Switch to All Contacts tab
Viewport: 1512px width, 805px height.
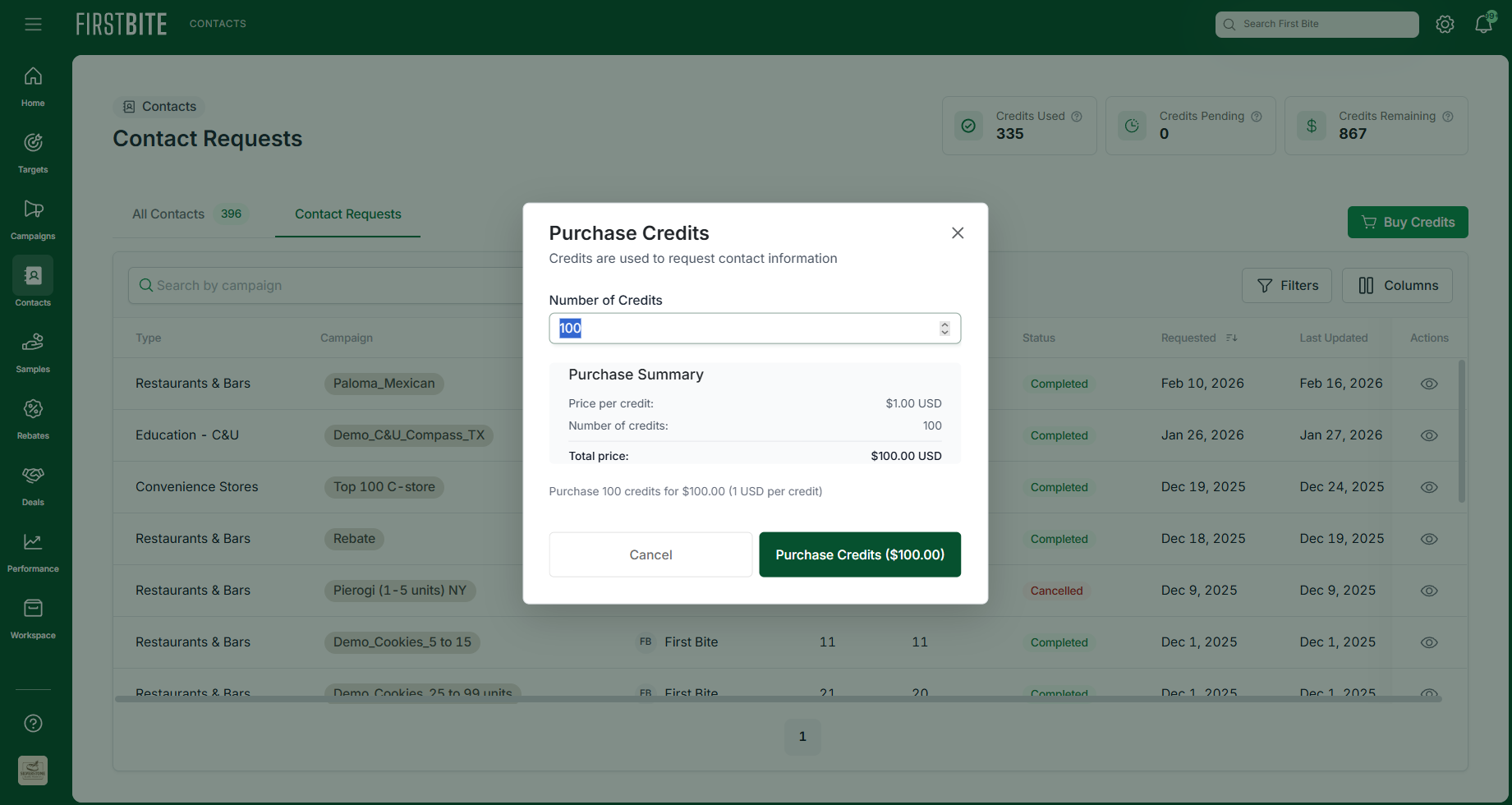[190, 214]
